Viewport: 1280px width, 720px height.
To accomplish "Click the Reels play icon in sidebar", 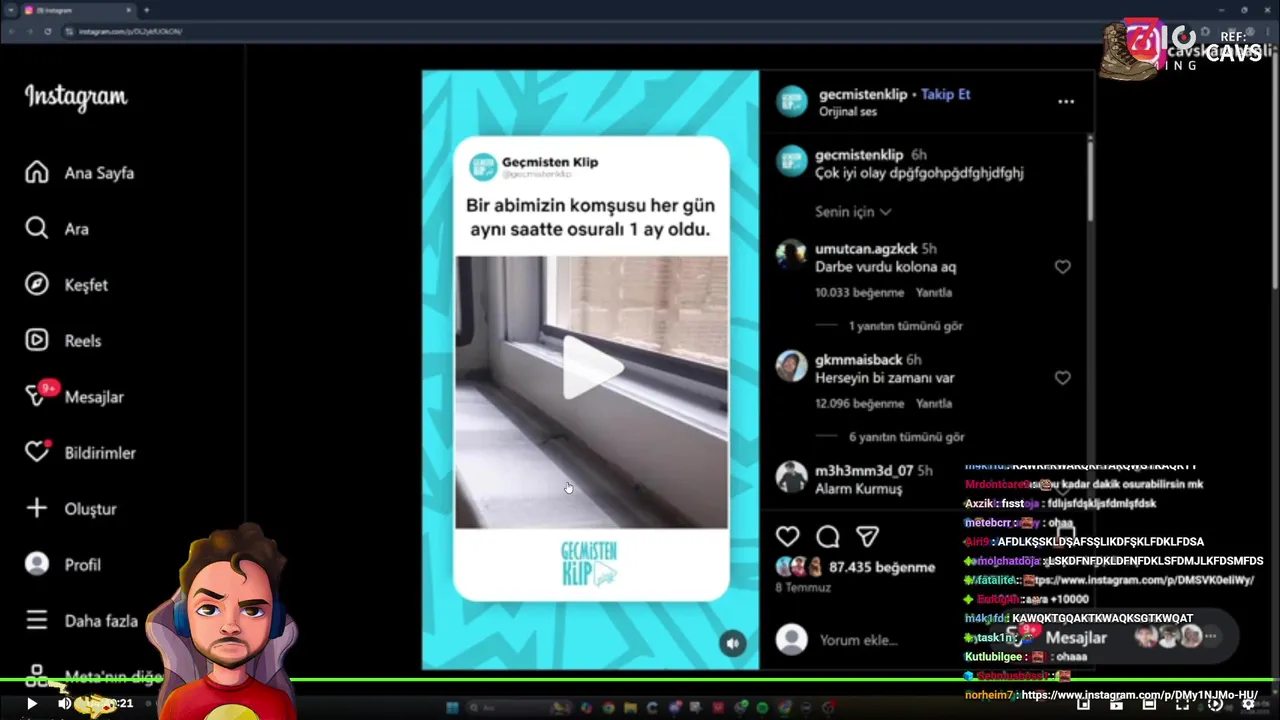I will 37,341.
